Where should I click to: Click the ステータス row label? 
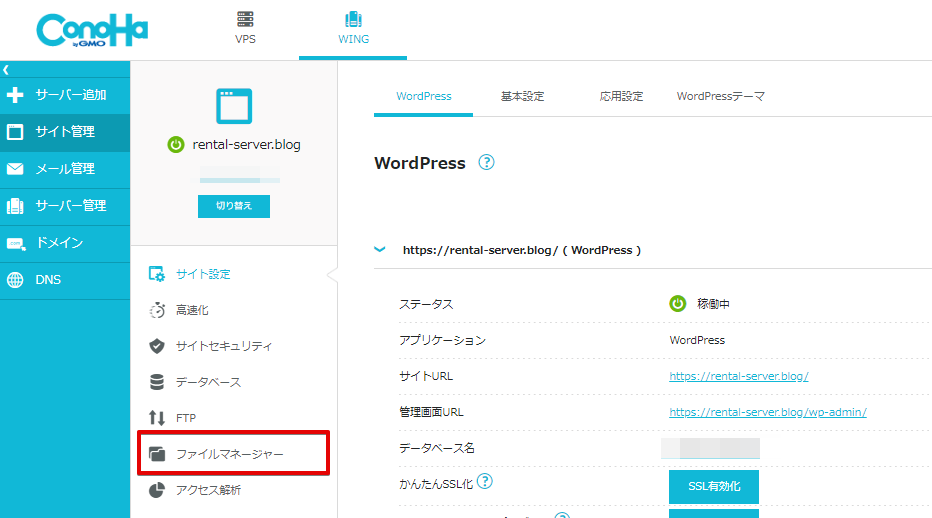pyautogui.click(x=426, y=304)
